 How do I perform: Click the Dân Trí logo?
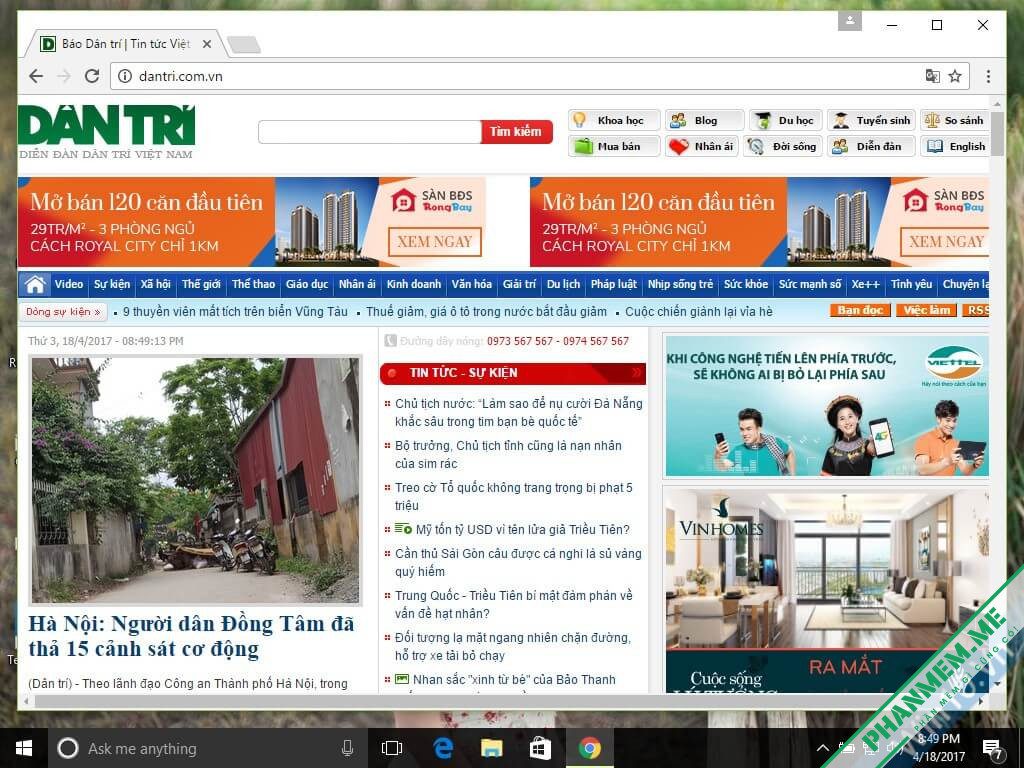(x=106, y=131)
